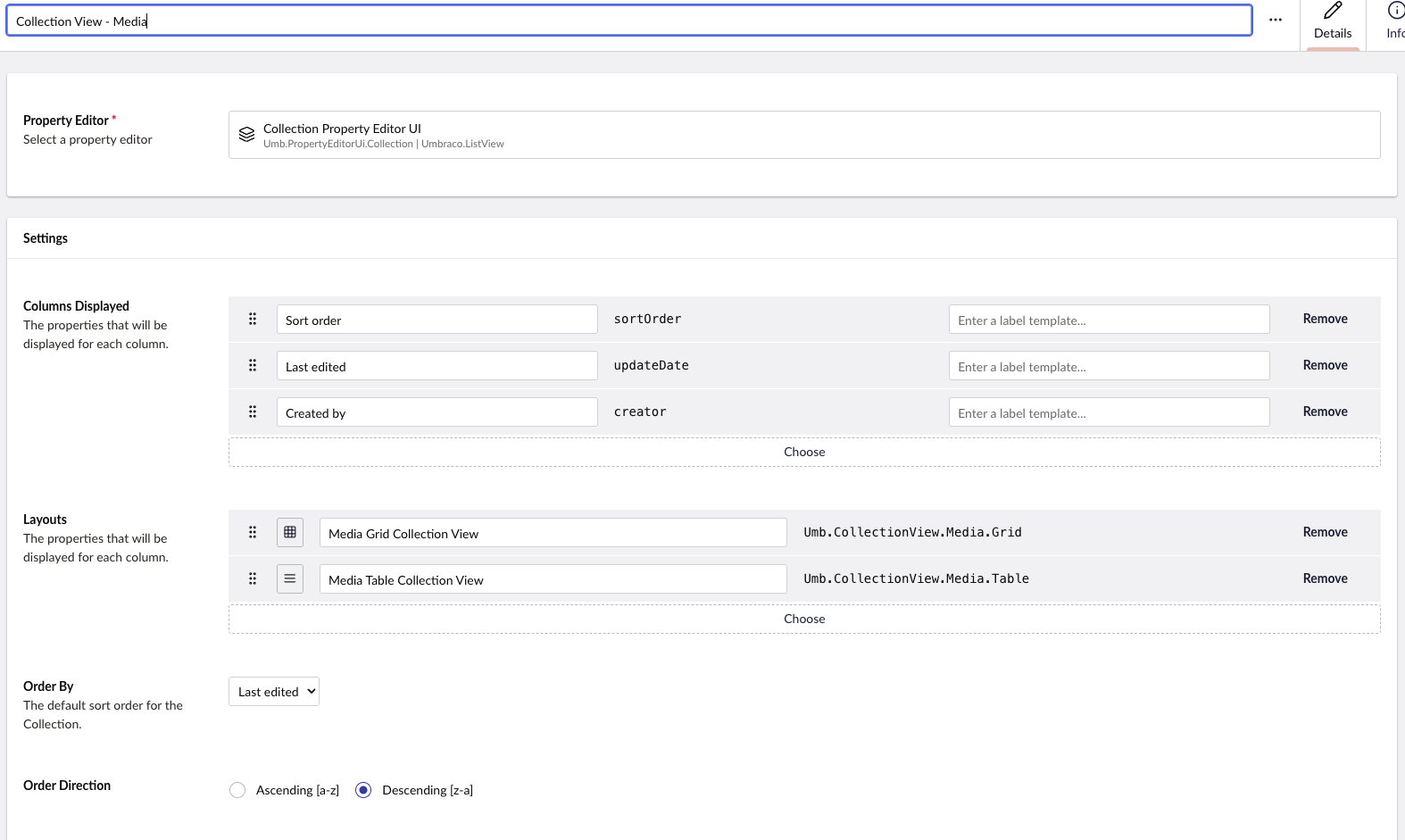Open the Order By Last edited dropdown

274,692
